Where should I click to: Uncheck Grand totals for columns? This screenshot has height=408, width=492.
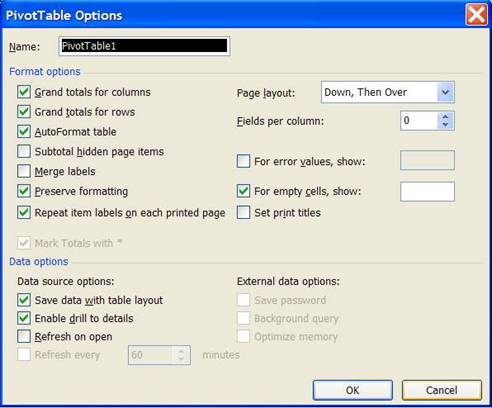click(24, 92)
